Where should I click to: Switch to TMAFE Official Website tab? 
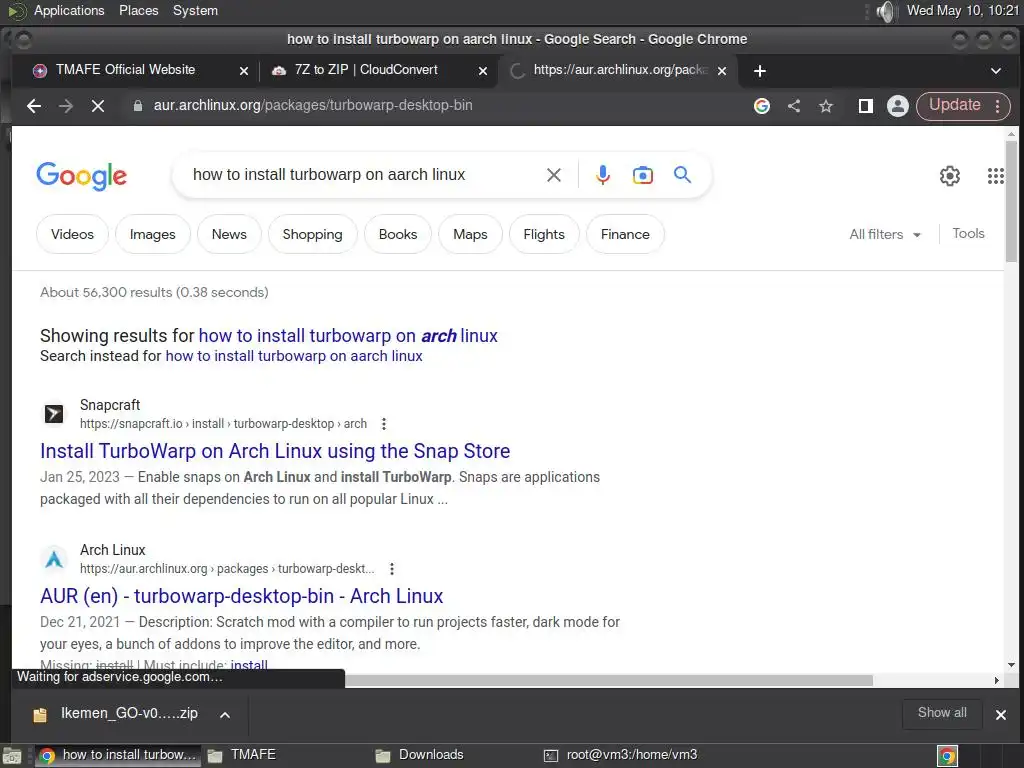click(125, 70)
